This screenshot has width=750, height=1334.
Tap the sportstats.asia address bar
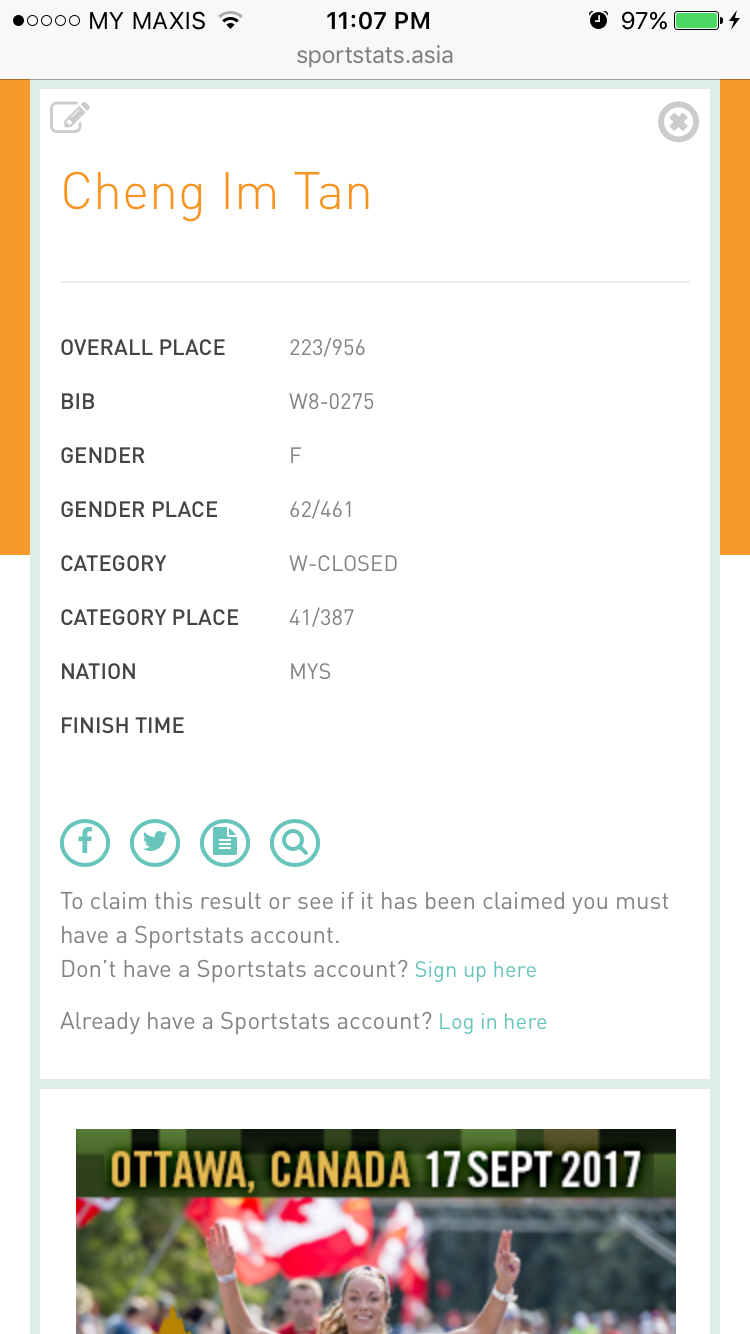click(375, 55)
